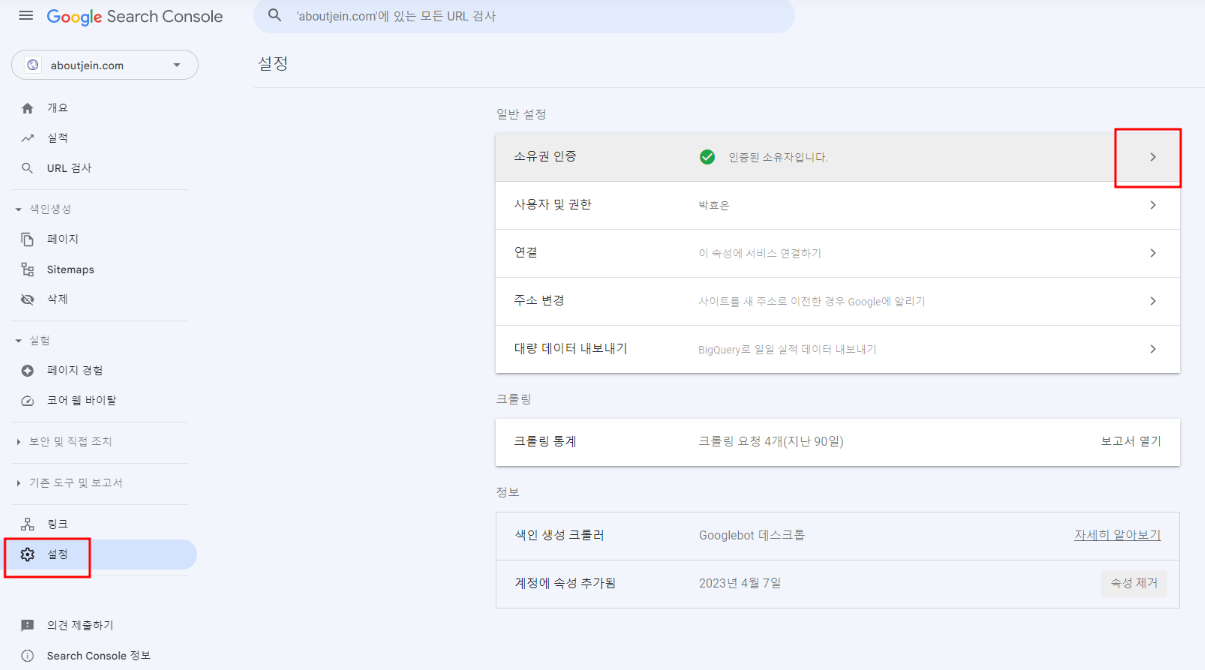Viewport: 1205px width, 670px height.
Task: Click the search magnifier icon in URL bar
Action: point(276,16)
